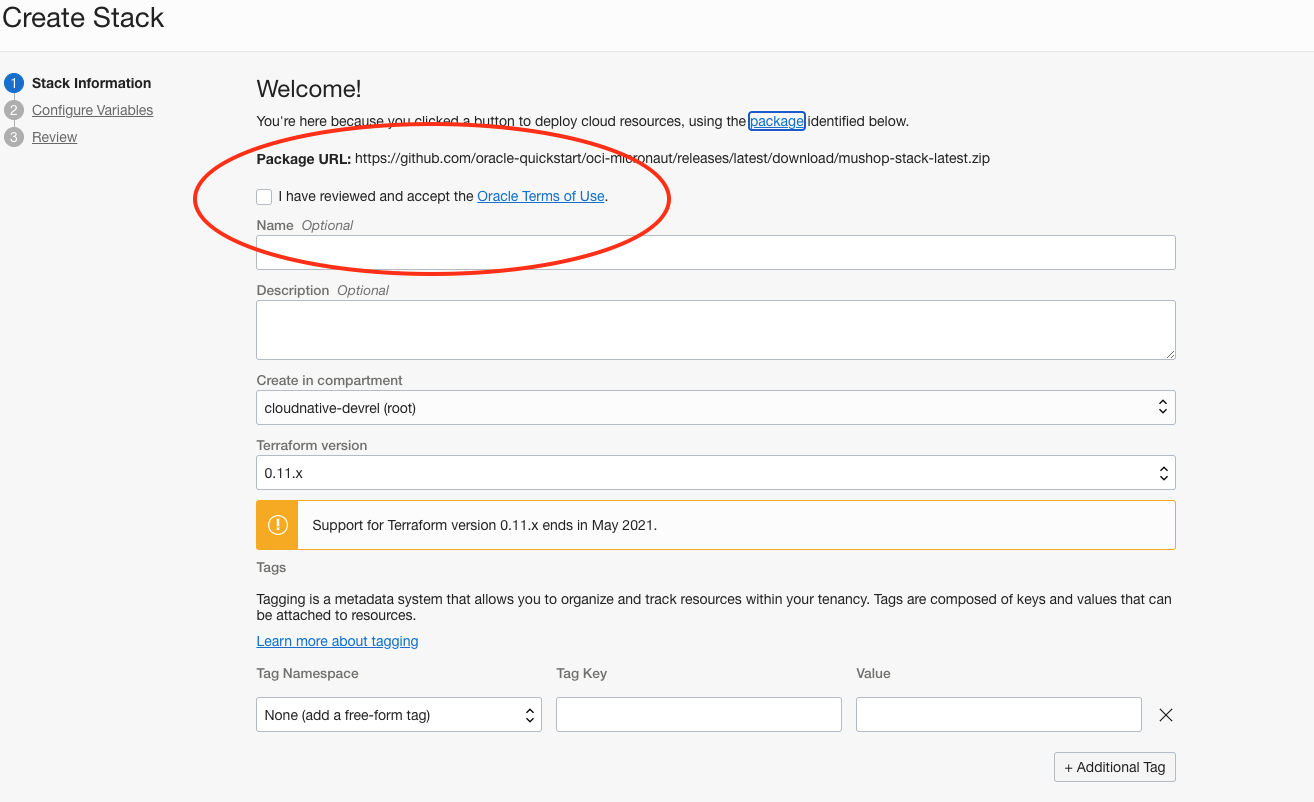
Task: Click into the Name input field
Action: [x=716, y=252]
